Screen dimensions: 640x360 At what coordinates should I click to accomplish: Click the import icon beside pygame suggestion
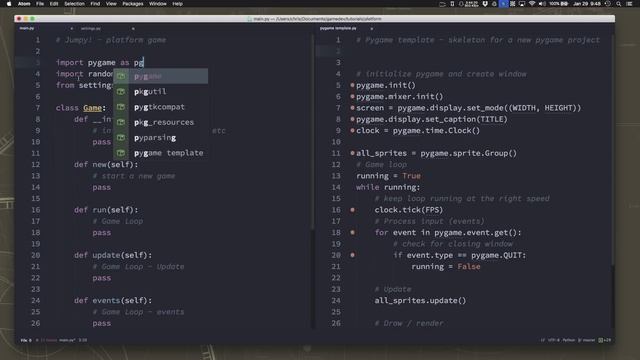tap(121, 76)
